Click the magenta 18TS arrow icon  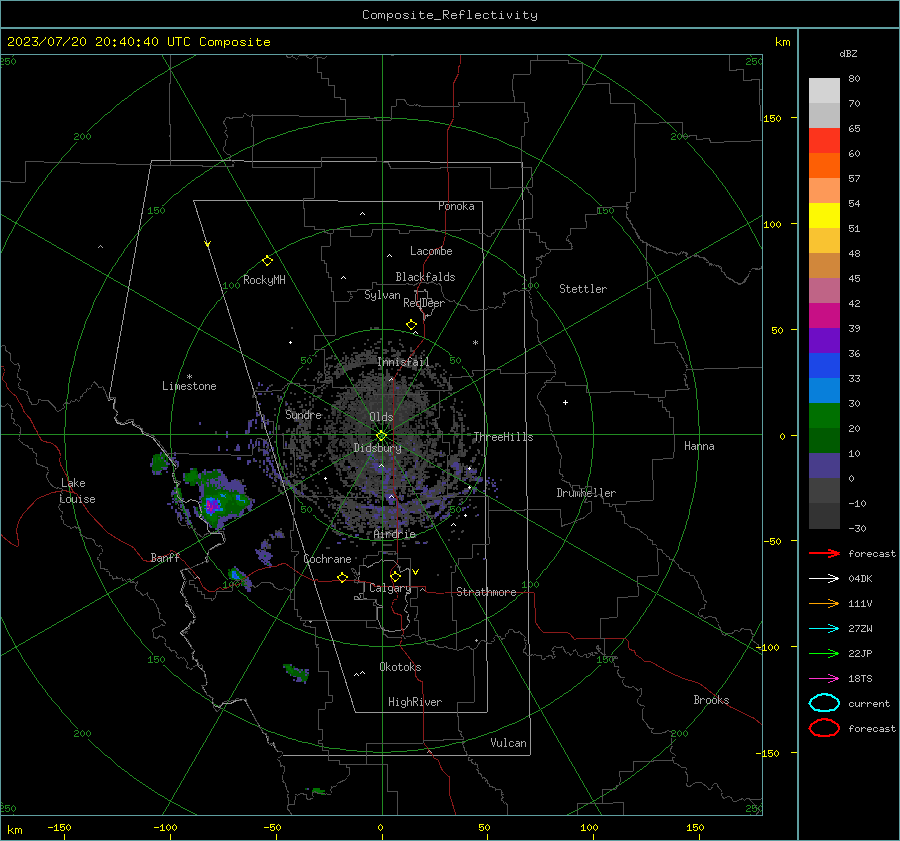[x=824, y=679]
